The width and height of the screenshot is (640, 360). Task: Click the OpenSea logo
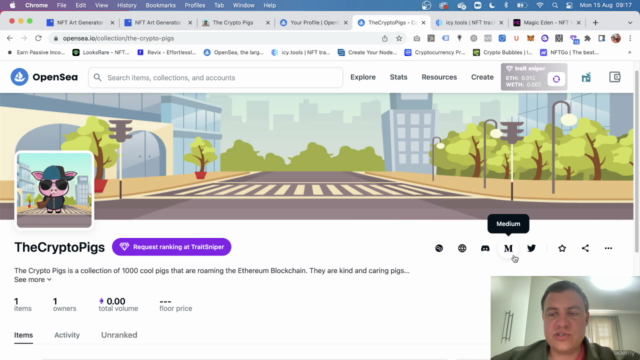pyautogui.click(x=44, y=77)
